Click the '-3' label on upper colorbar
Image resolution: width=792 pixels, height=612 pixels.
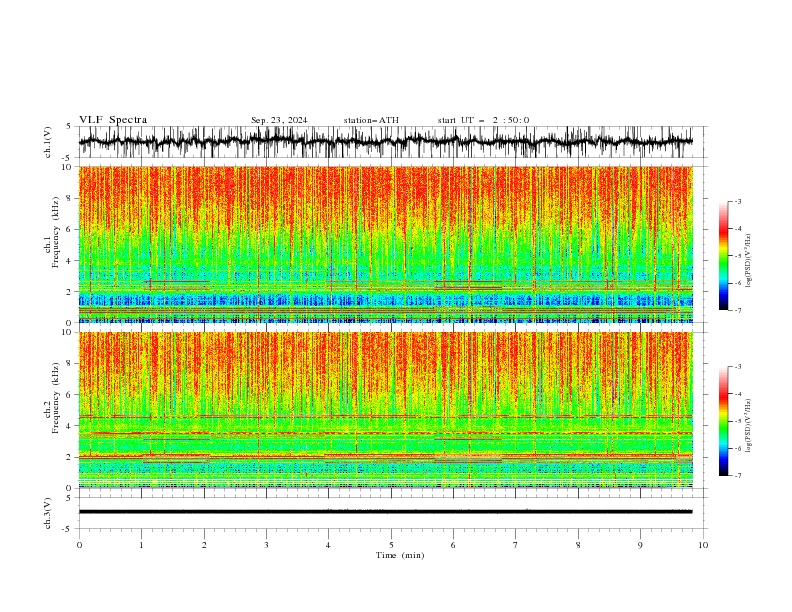pyautogui.click(x=737, y=201)
